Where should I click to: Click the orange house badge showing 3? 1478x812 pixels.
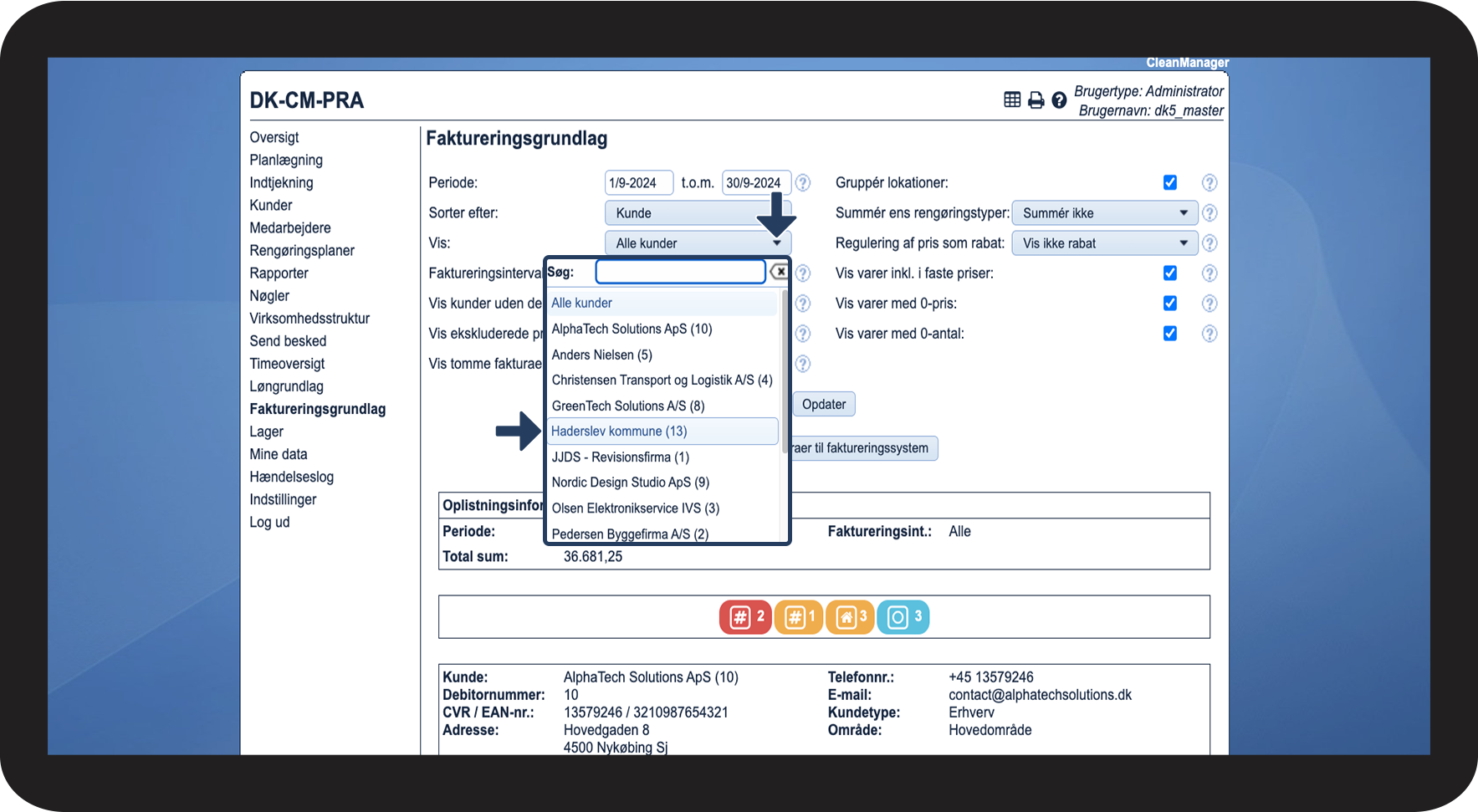[850, 617]
